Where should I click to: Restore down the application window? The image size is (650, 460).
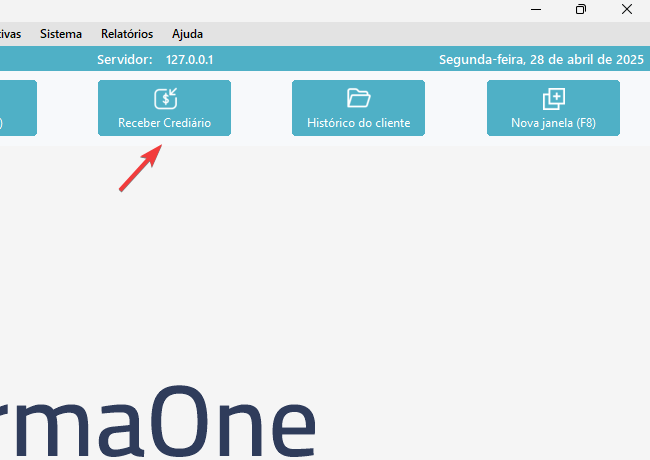click(581, 9)
